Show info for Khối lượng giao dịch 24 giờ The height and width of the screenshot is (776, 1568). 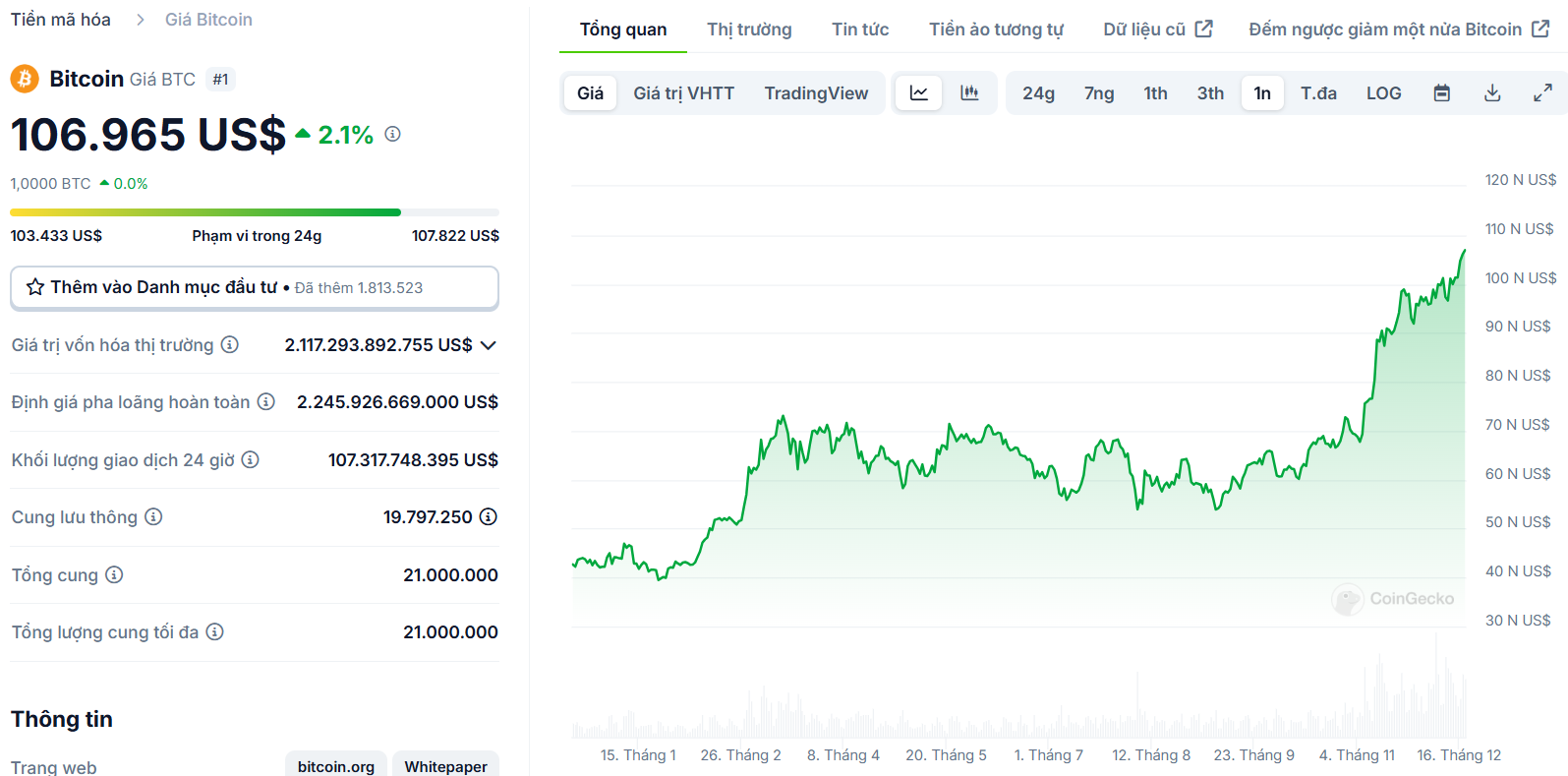pos(250,459)
